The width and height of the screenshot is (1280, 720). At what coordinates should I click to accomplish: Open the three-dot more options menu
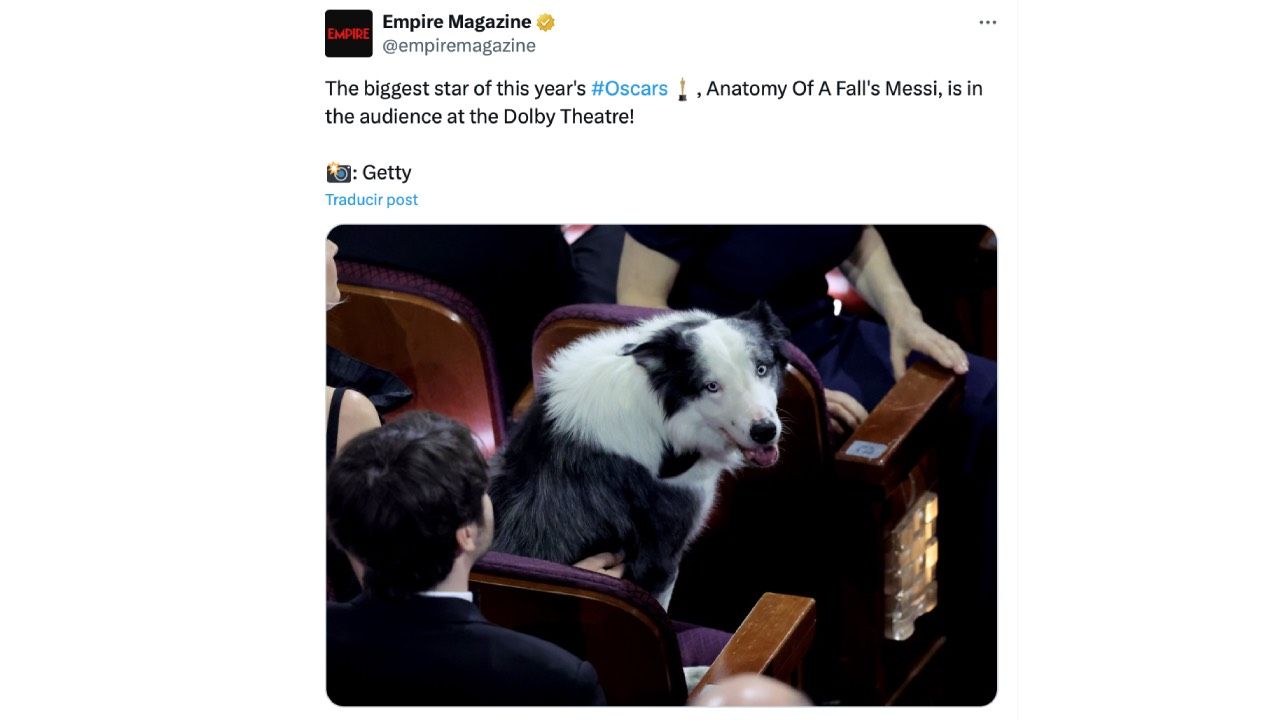pyautogui.click(x=988, y=22)
